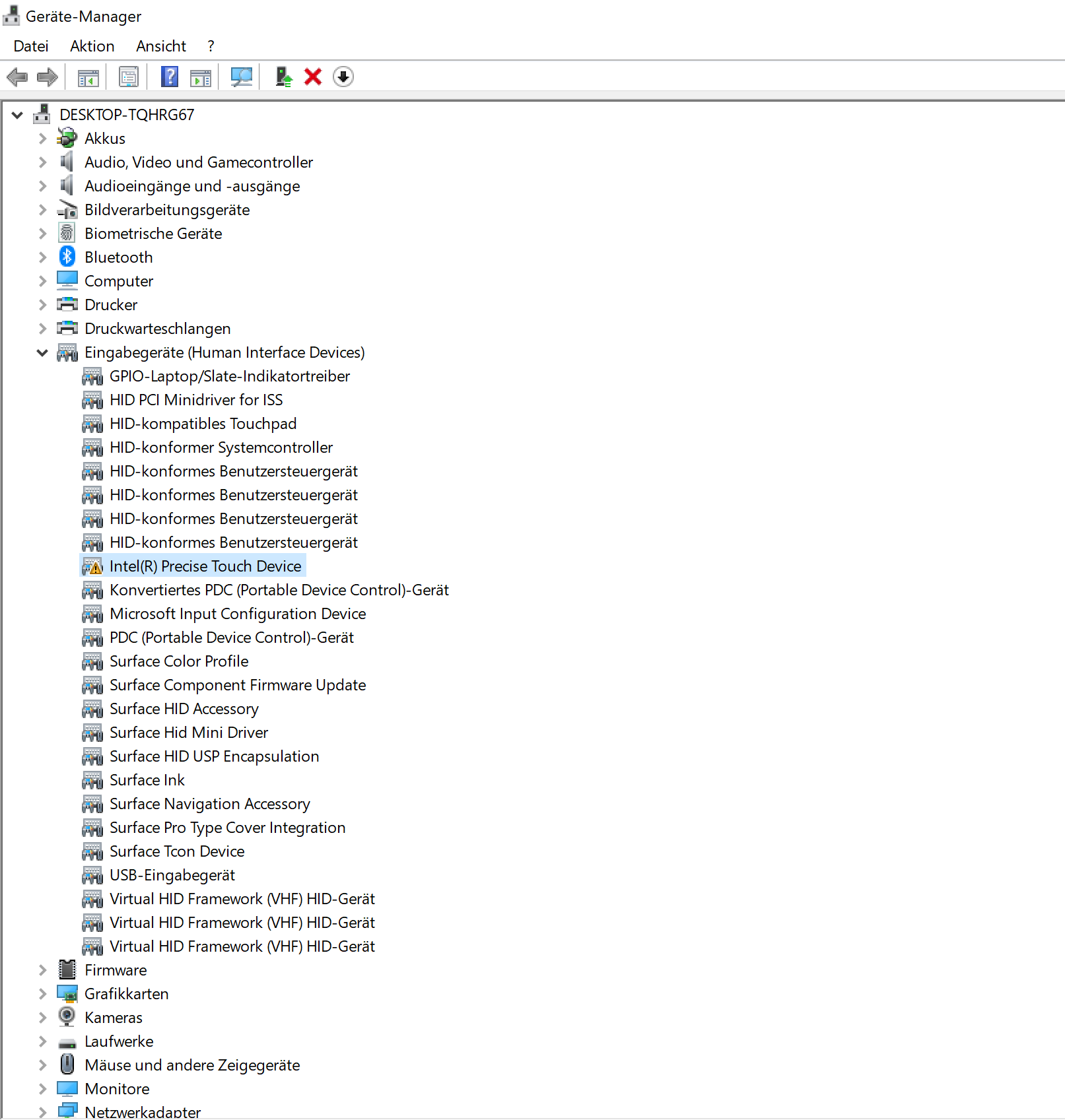Select Surface Navigation Accessory
This screenshot has width=1065, height=1120.
(210, 804)
